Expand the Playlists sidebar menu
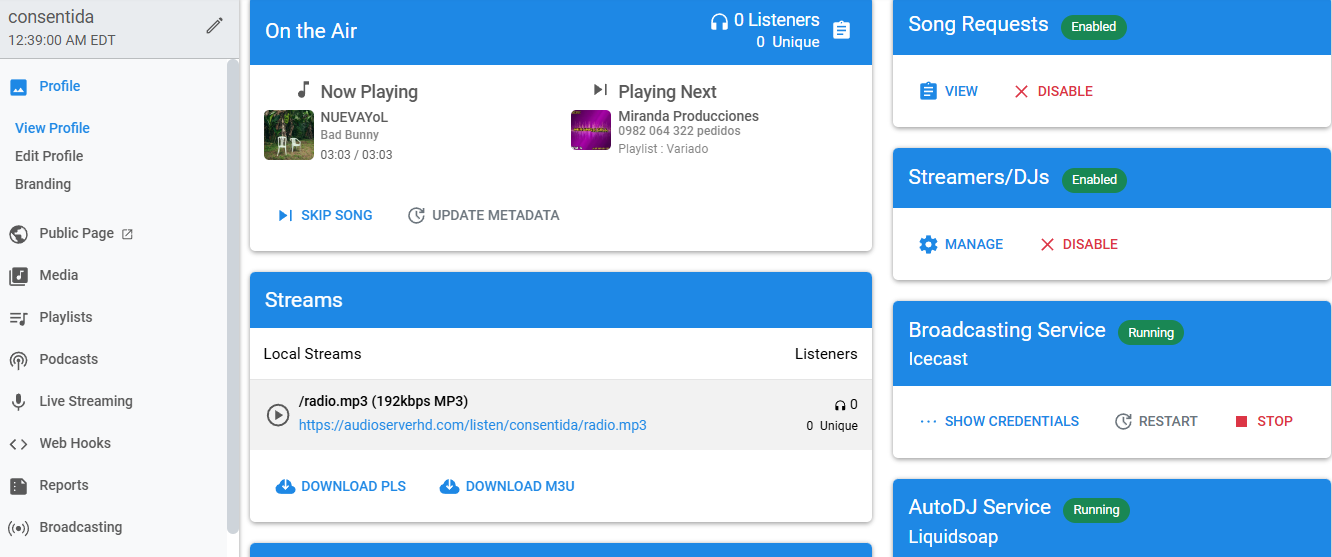Screen dimensions: 1332x557 point(65,317)
